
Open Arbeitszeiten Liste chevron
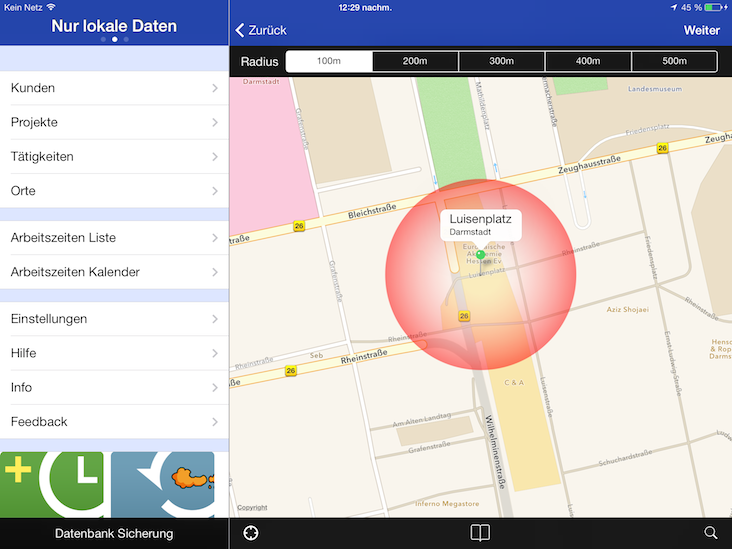pyautogui.click(x=215, y=238)
